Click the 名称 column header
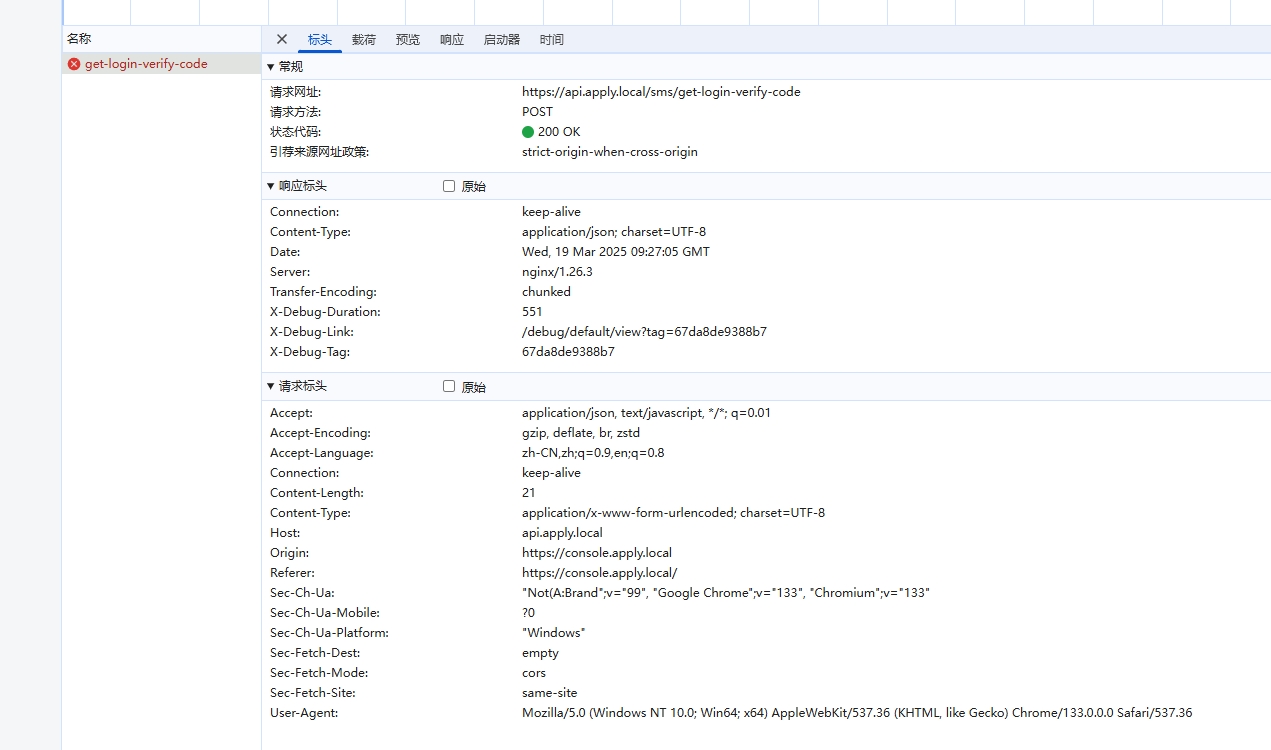 79,39
